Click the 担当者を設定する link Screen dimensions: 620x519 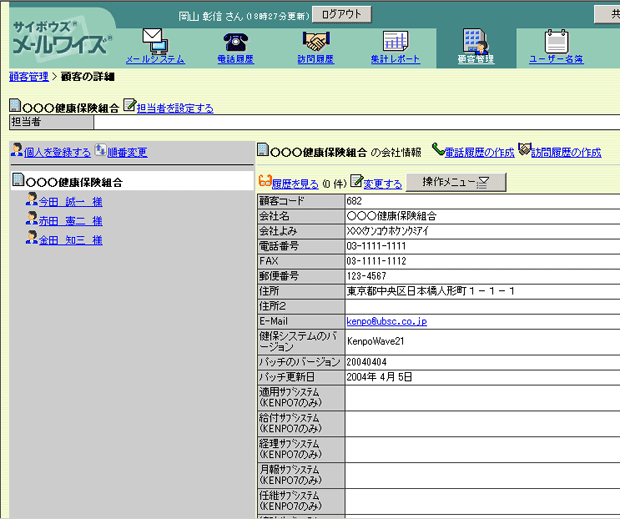tap(175, 108)
